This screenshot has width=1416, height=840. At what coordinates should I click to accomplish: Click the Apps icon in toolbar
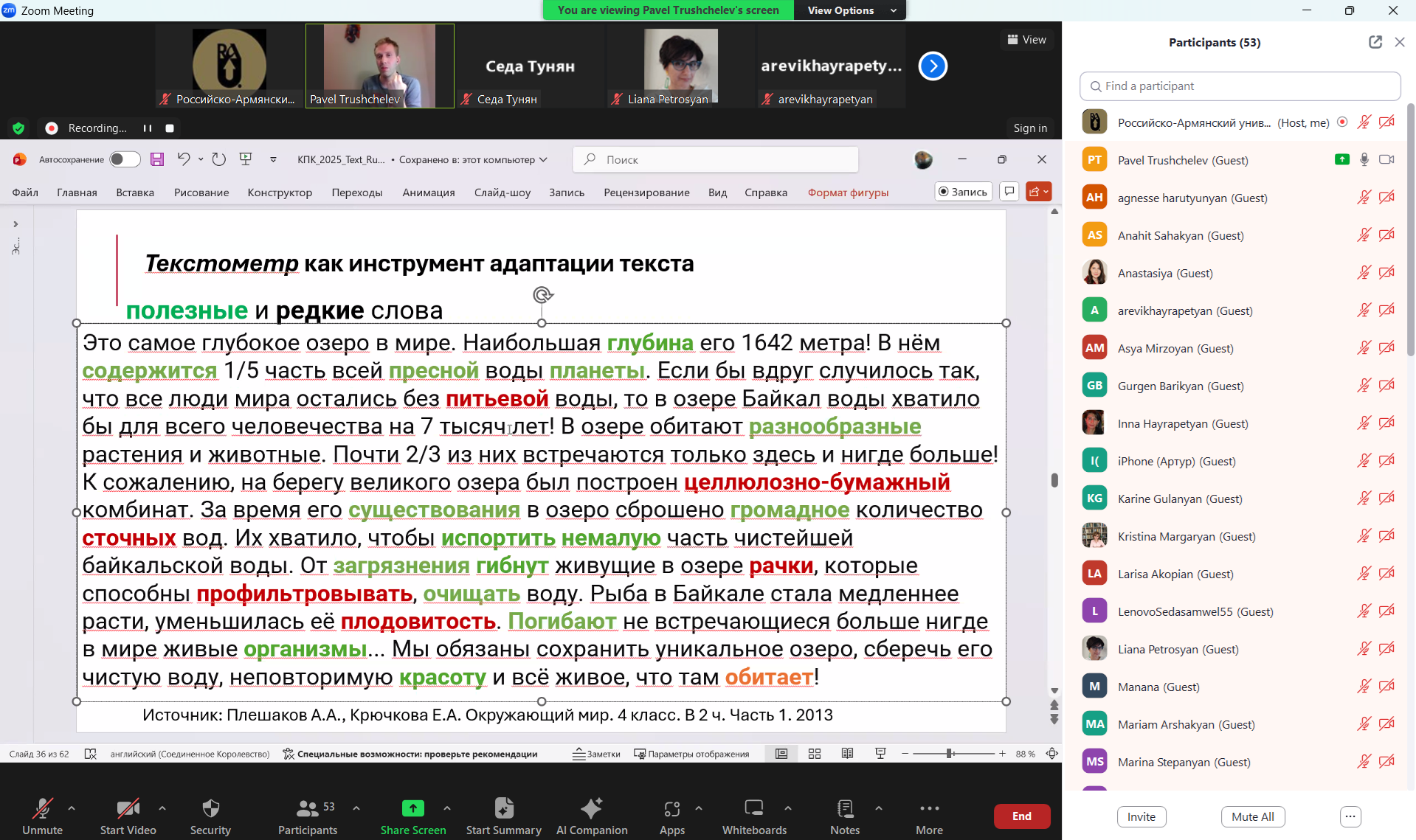(x=671, y=816)
